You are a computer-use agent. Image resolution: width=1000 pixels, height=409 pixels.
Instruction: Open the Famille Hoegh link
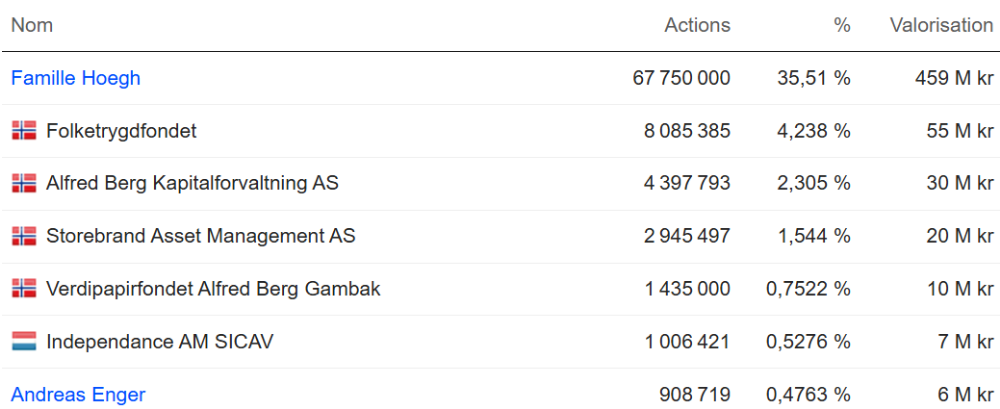point(76,78)
